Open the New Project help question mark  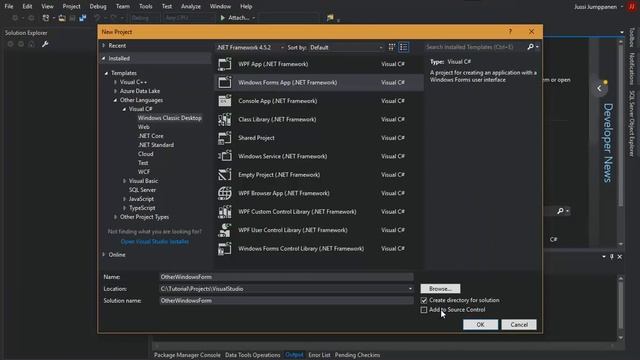pos(510,31)
